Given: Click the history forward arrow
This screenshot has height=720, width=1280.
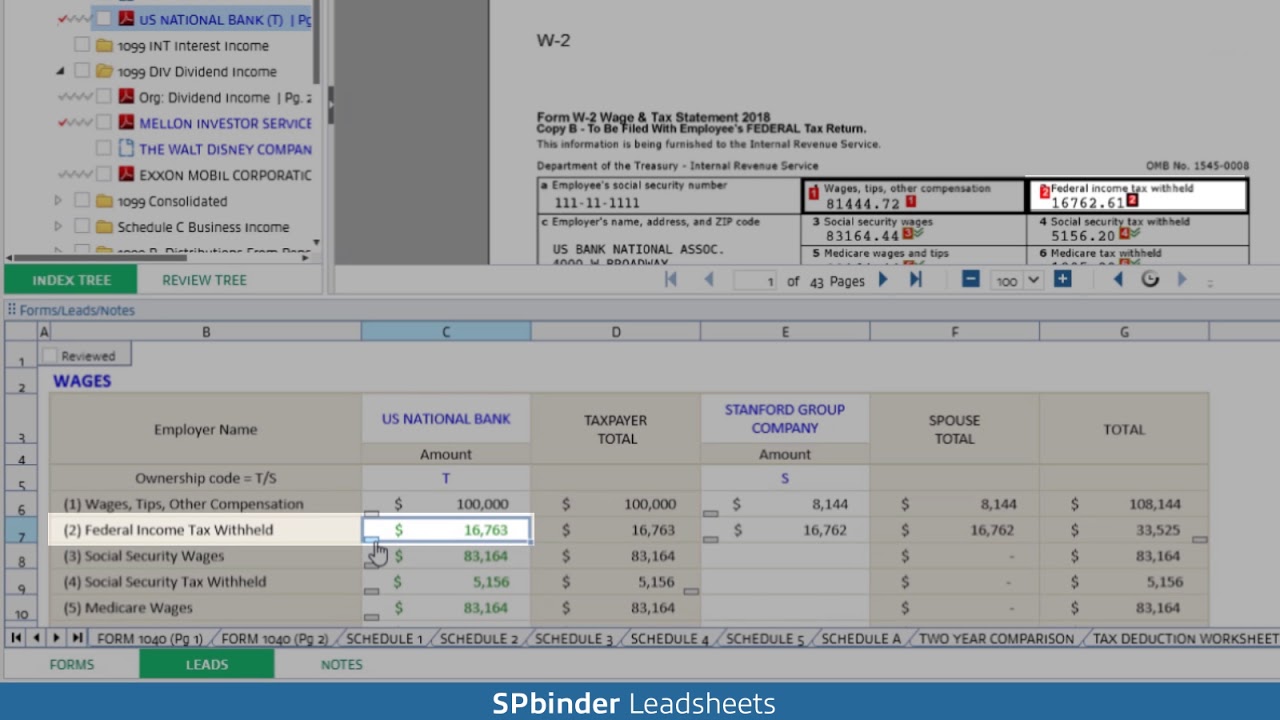Looking at the screenshot, I should [1182, 280].
